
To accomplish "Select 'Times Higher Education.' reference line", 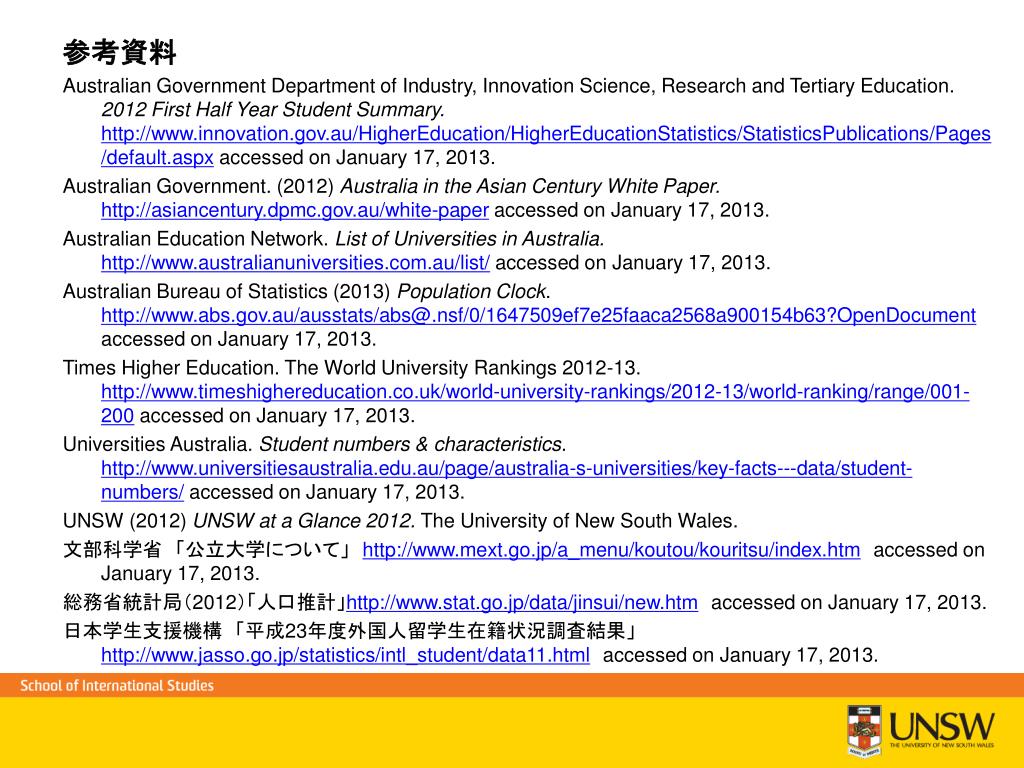I will [351, 368].
